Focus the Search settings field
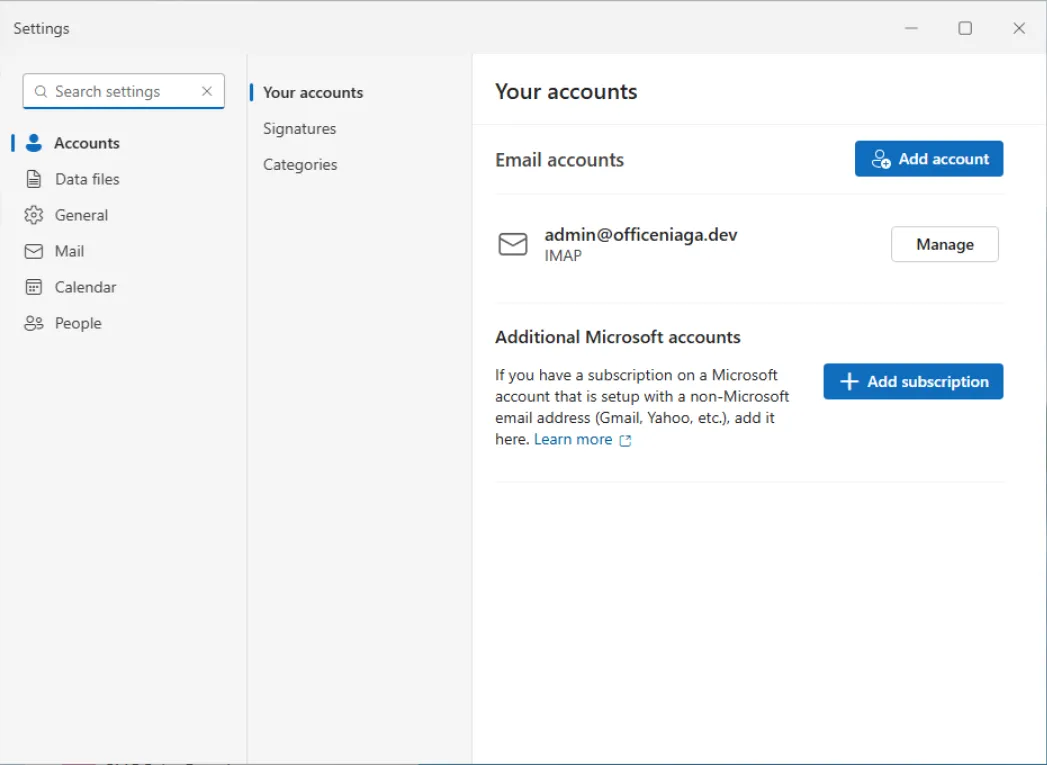Viewport: 1047px width, 765px height. 124,91
